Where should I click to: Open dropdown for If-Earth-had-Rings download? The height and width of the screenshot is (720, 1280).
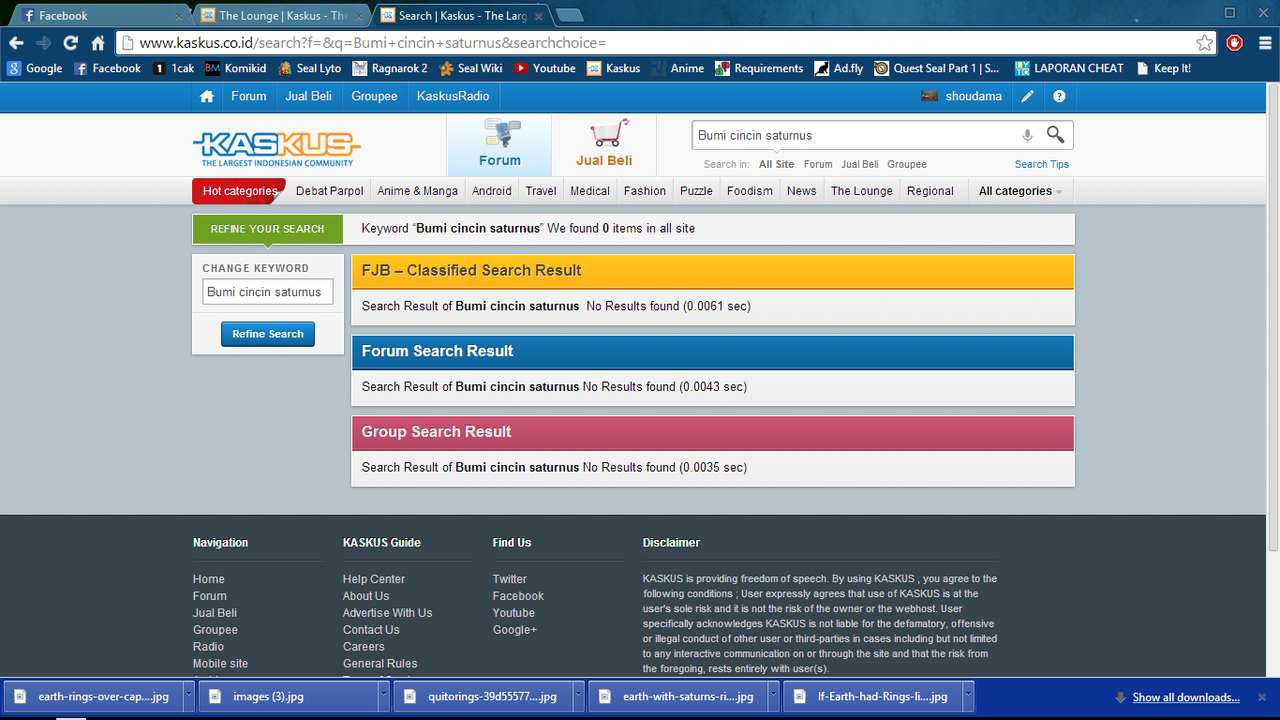tap(968, 697)
